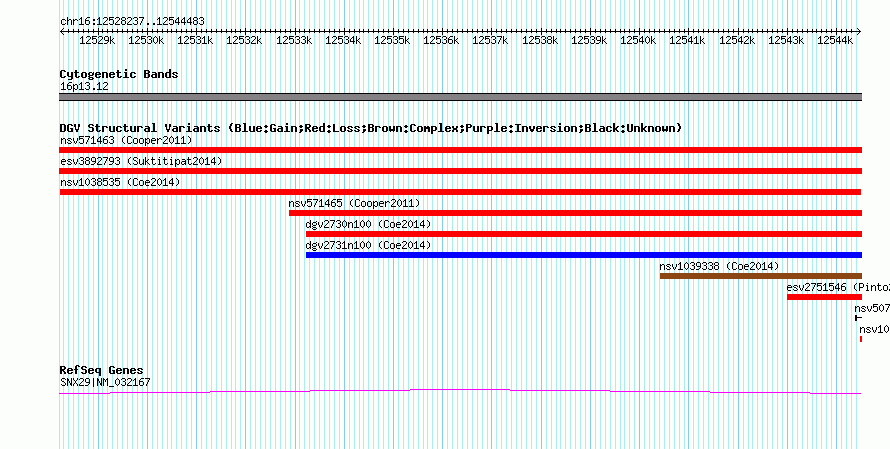Click ruler mark 12538k
The image size is (890, 449).
(x=540, y=41)
